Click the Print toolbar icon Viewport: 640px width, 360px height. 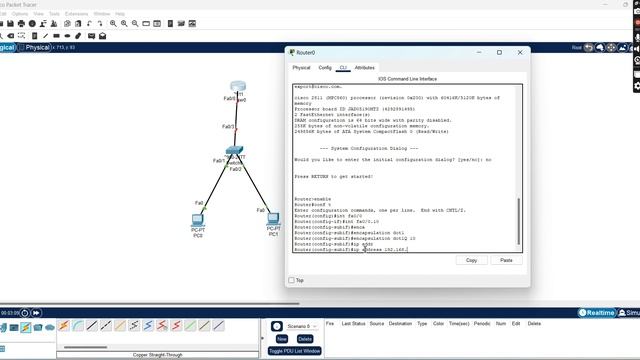pos(21,24)
